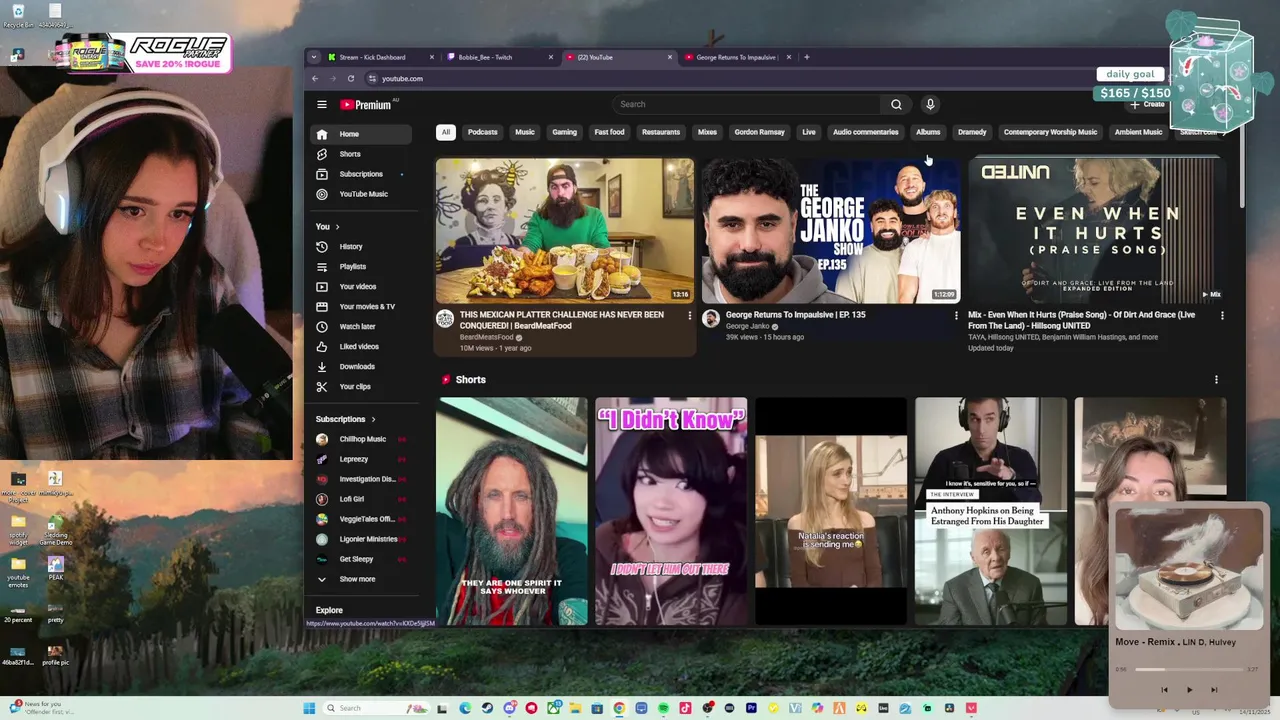Select the Gordon Ramsay filter chip

click(x=759, y=132)
